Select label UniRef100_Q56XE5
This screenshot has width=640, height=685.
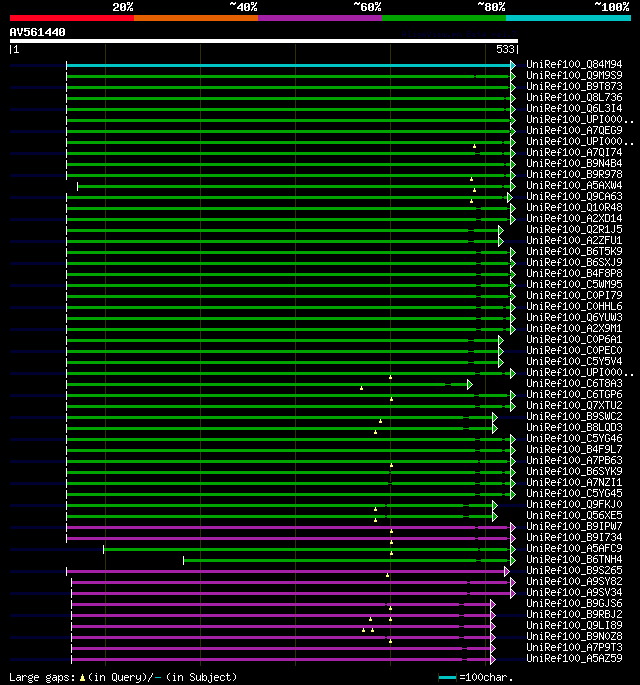click(x=574, y=515)
